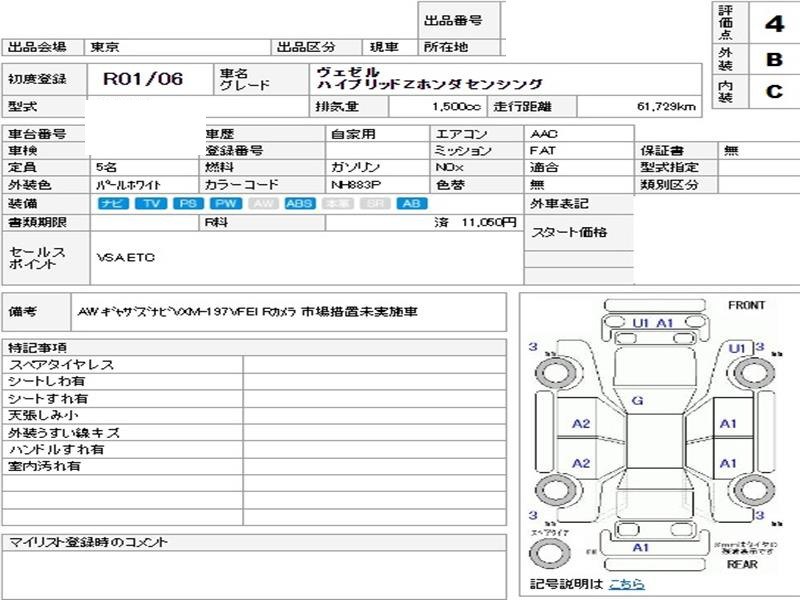800x600 pixels.
Task: Click the greyed-out 本革 equipment badge
Action: 338,204
